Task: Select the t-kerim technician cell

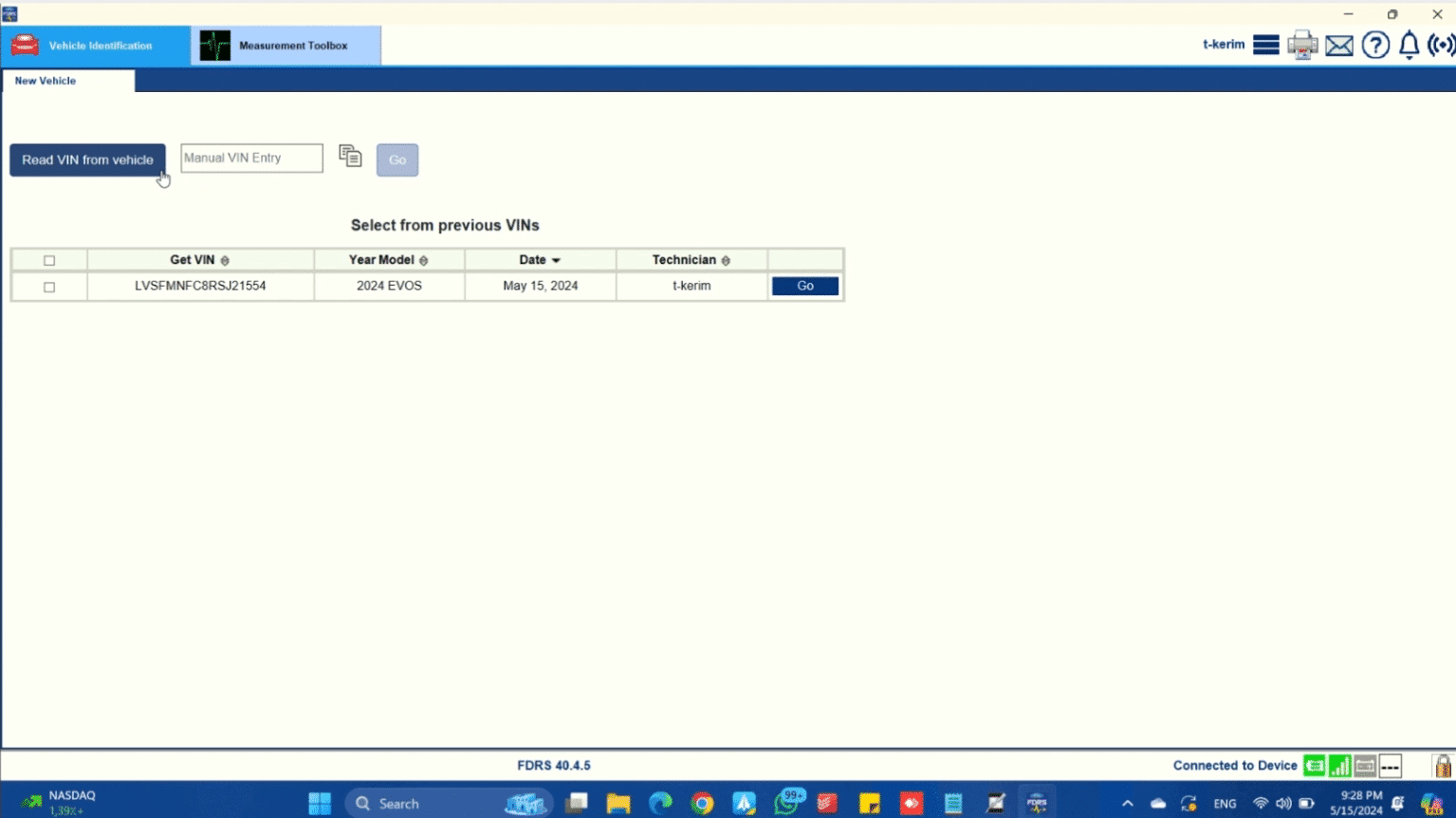Action: (691, 286)
